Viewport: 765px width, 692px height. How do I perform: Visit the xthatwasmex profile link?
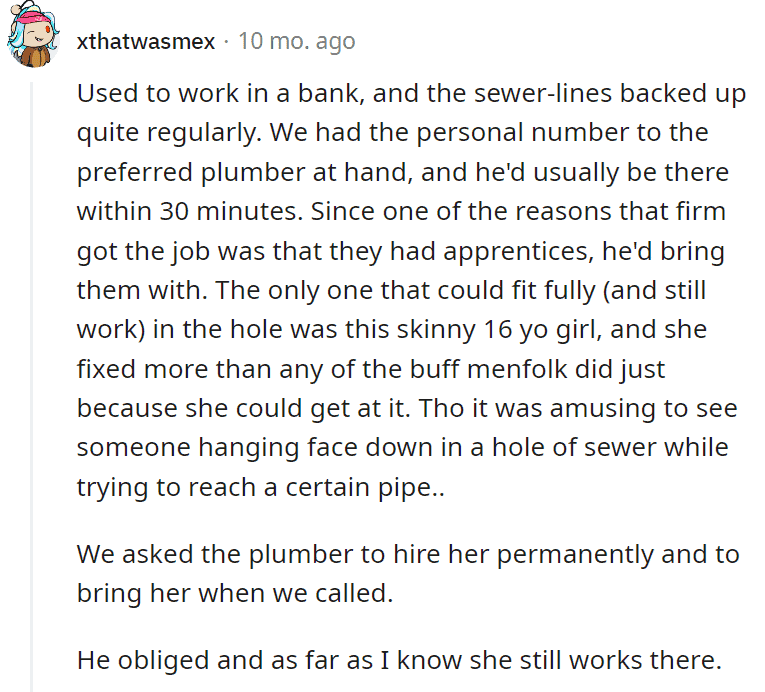(146, 41)
